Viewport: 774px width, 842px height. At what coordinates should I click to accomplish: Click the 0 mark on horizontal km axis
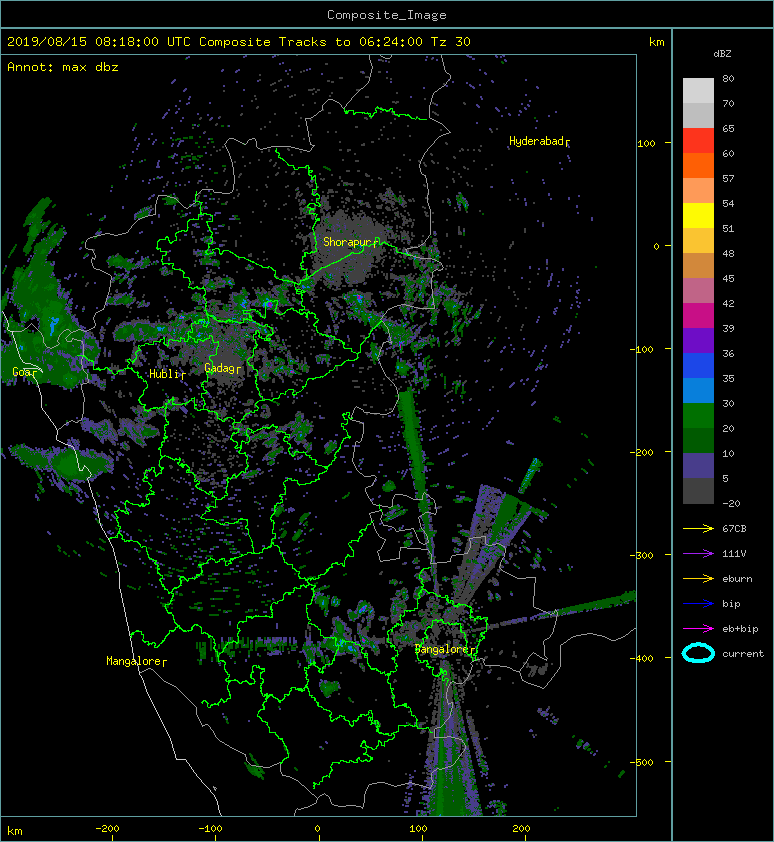tap(317, 829)
